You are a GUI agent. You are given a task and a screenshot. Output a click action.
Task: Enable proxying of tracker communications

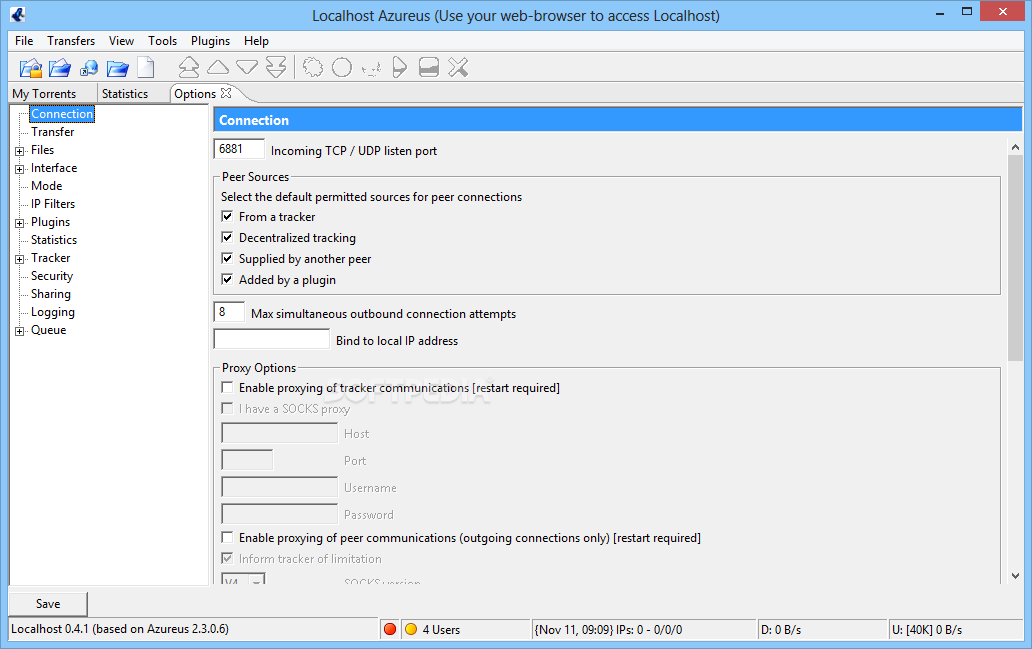[x=227, y=387]
